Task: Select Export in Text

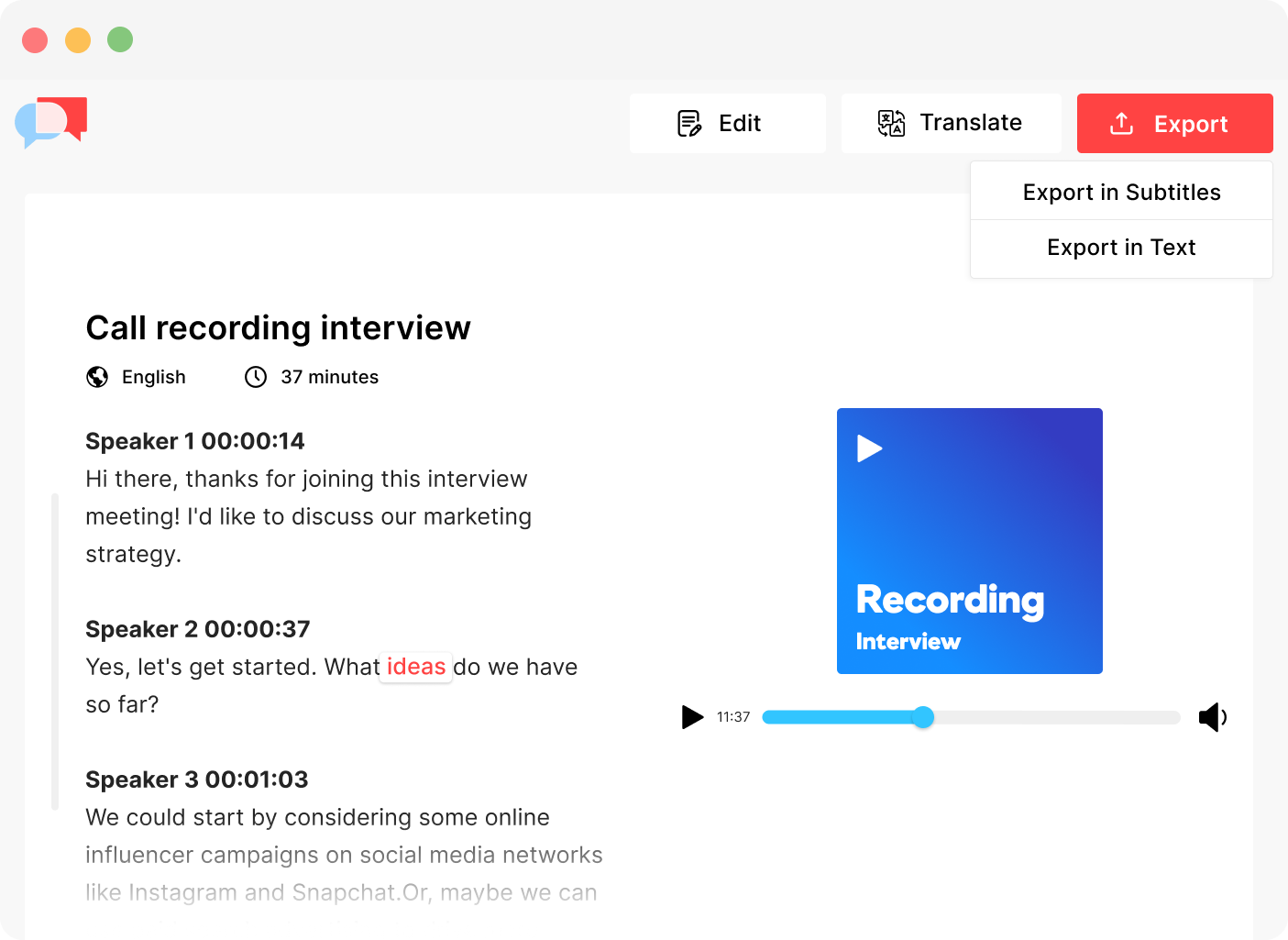Action: (x=1120, y=248)
